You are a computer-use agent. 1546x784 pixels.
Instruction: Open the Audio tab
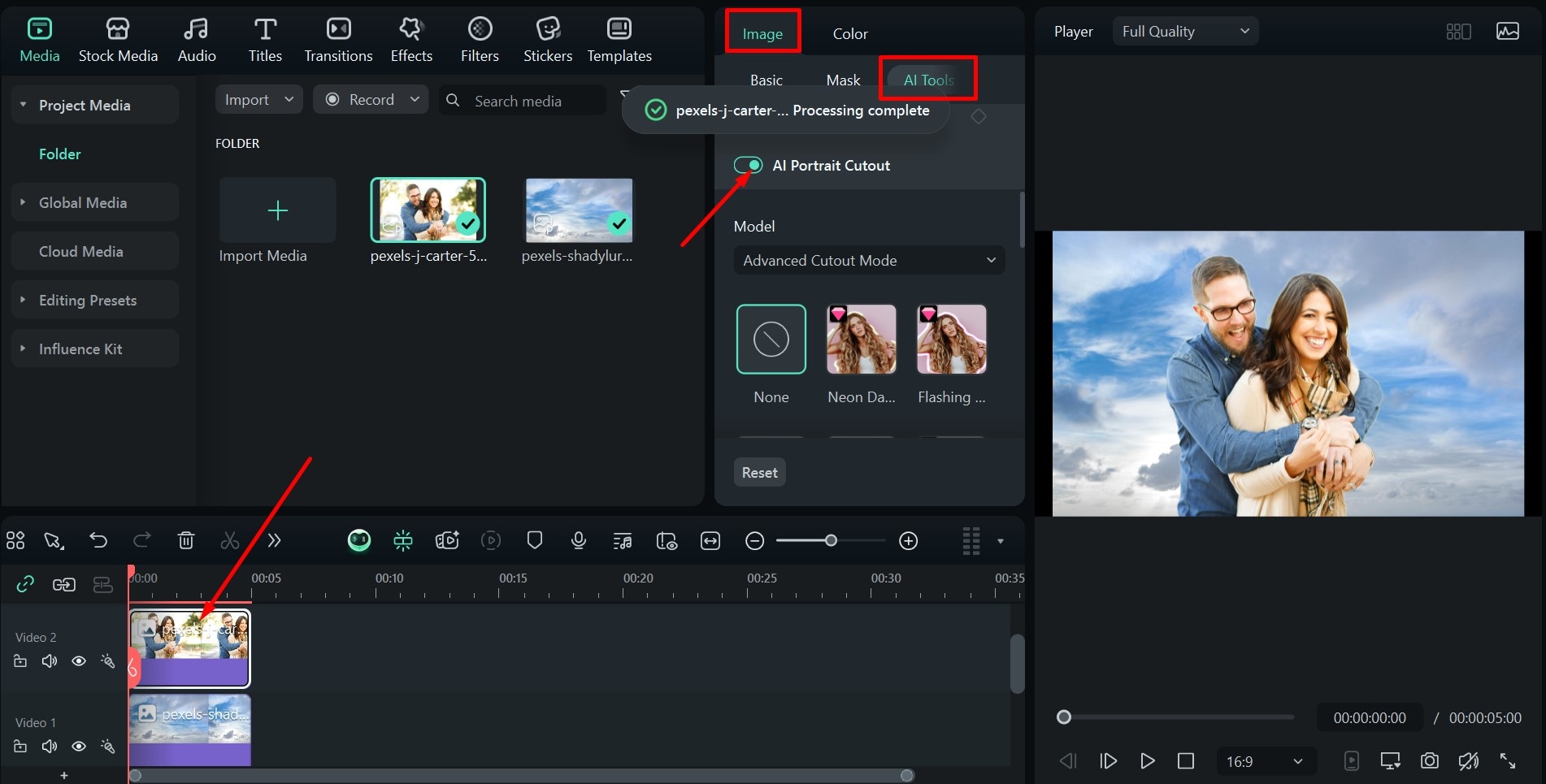pyautogui.click(x=197, y=40)
